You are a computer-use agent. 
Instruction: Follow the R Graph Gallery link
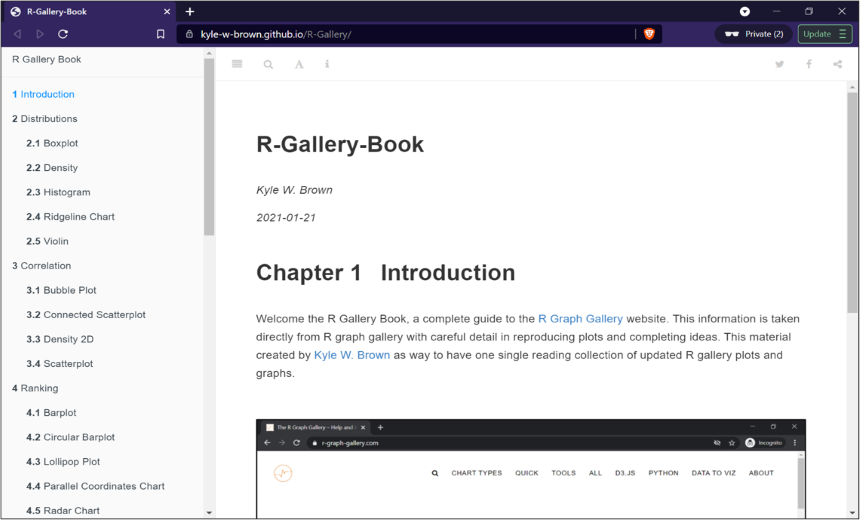580,319
